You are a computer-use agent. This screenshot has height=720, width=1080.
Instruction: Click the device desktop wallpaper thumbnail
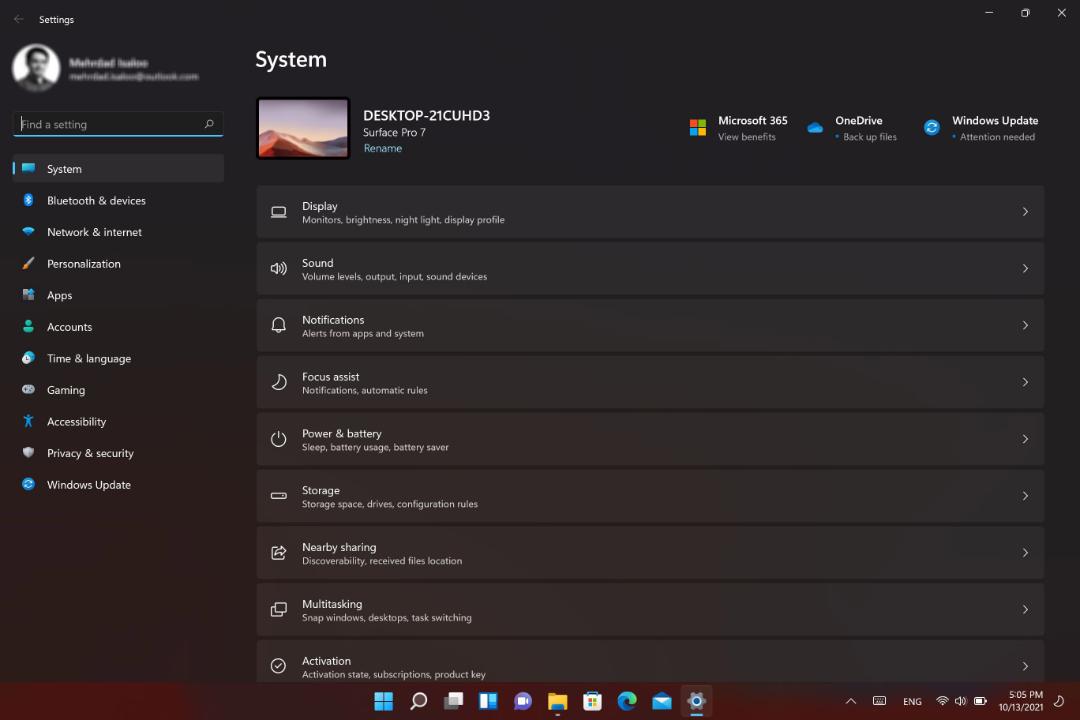coord(303,128)
